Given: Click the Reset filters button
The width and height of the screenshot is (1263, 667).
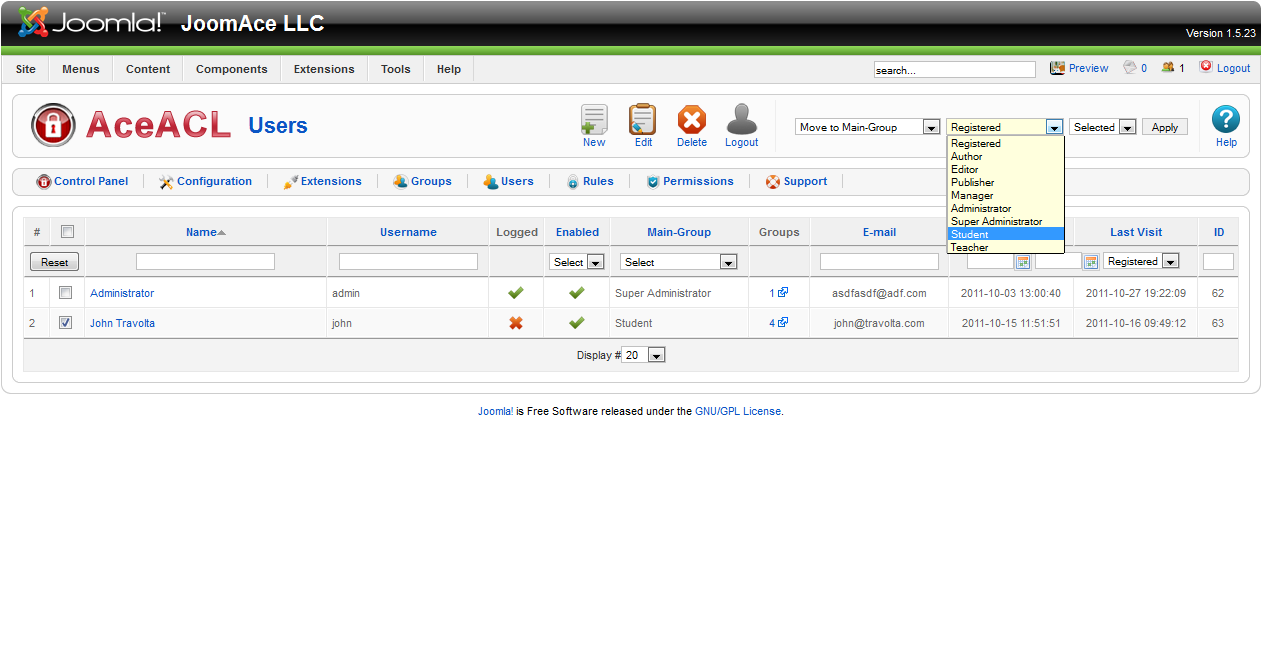Looking at the screenshot, I should [55, 262].
